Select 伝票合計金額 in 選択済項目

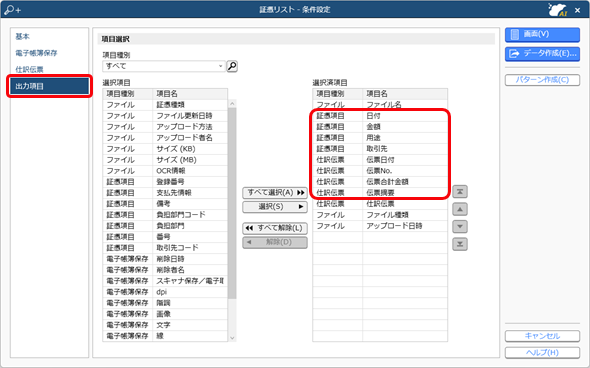click(x=380, y=182)
